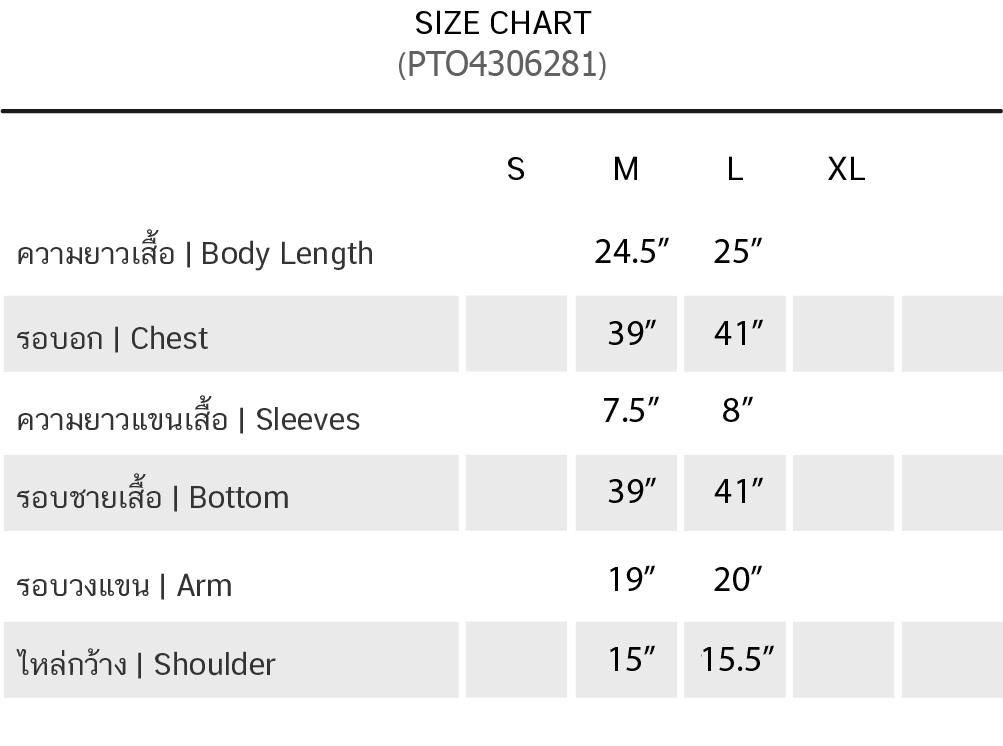
Task: Select the L size column header
Action: (735, 170)
